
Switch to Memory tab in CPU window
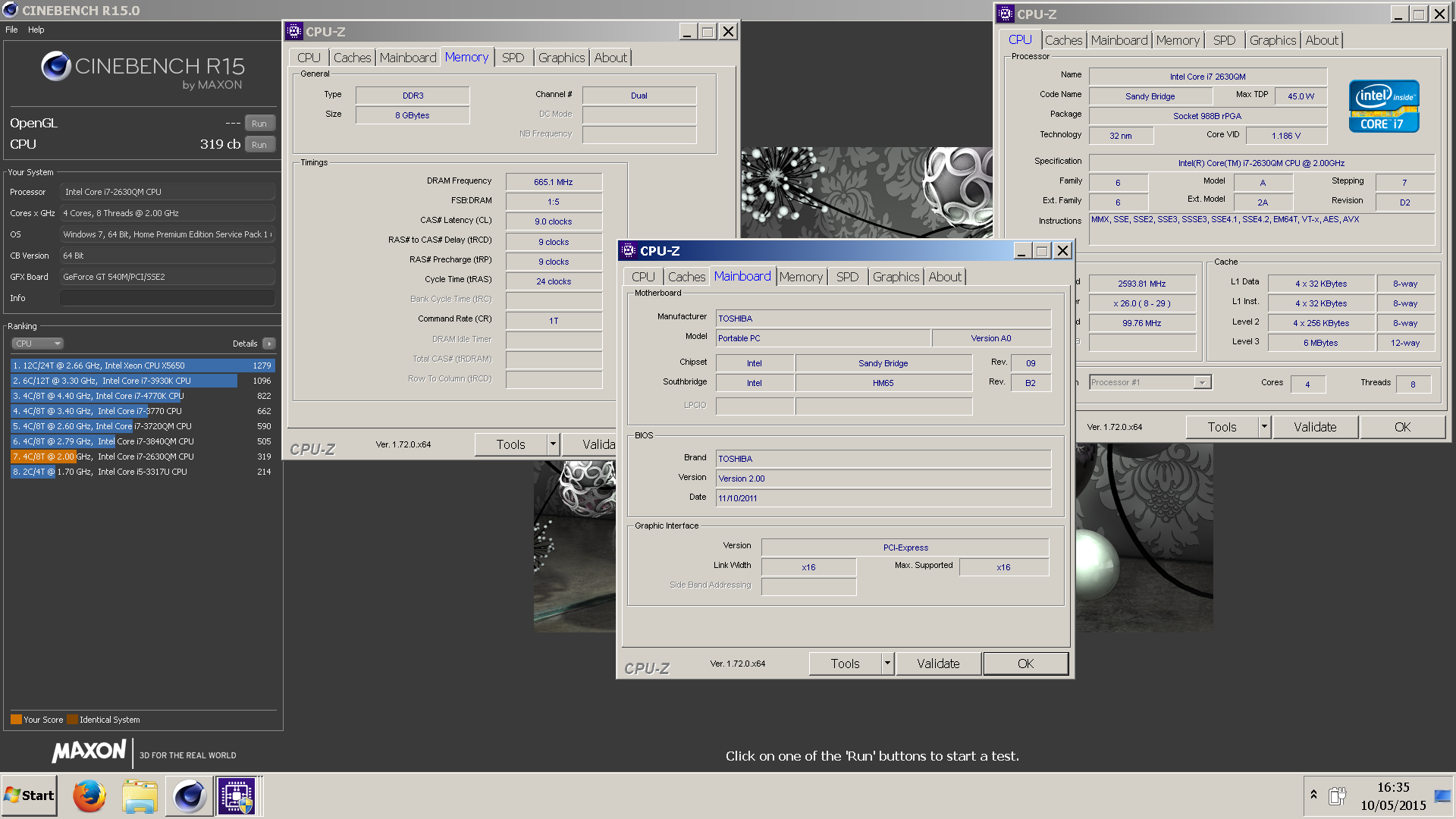[1178, 40]
